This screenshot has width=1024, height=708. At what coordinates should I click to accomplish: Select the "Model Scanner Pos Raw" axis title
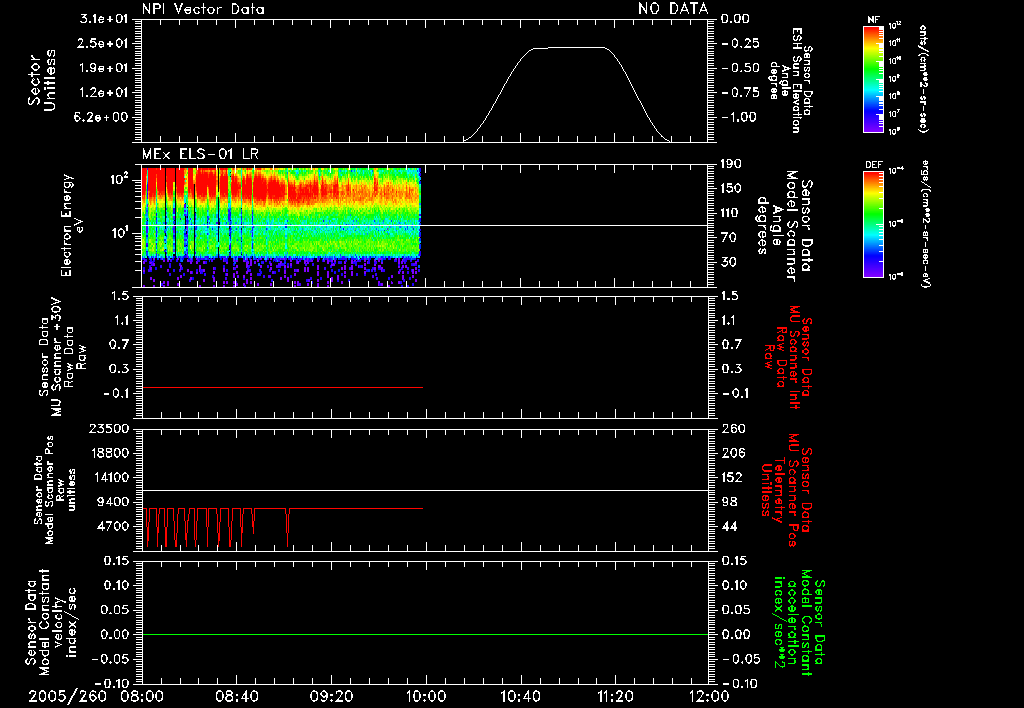pyautogui.click(x=54, y=490)
